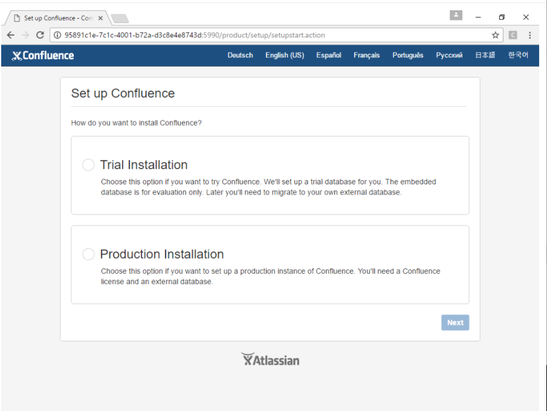The width and height of the screenshot is (547, 411).
Task: Switch language to Português
Action: tap(407, 55)
